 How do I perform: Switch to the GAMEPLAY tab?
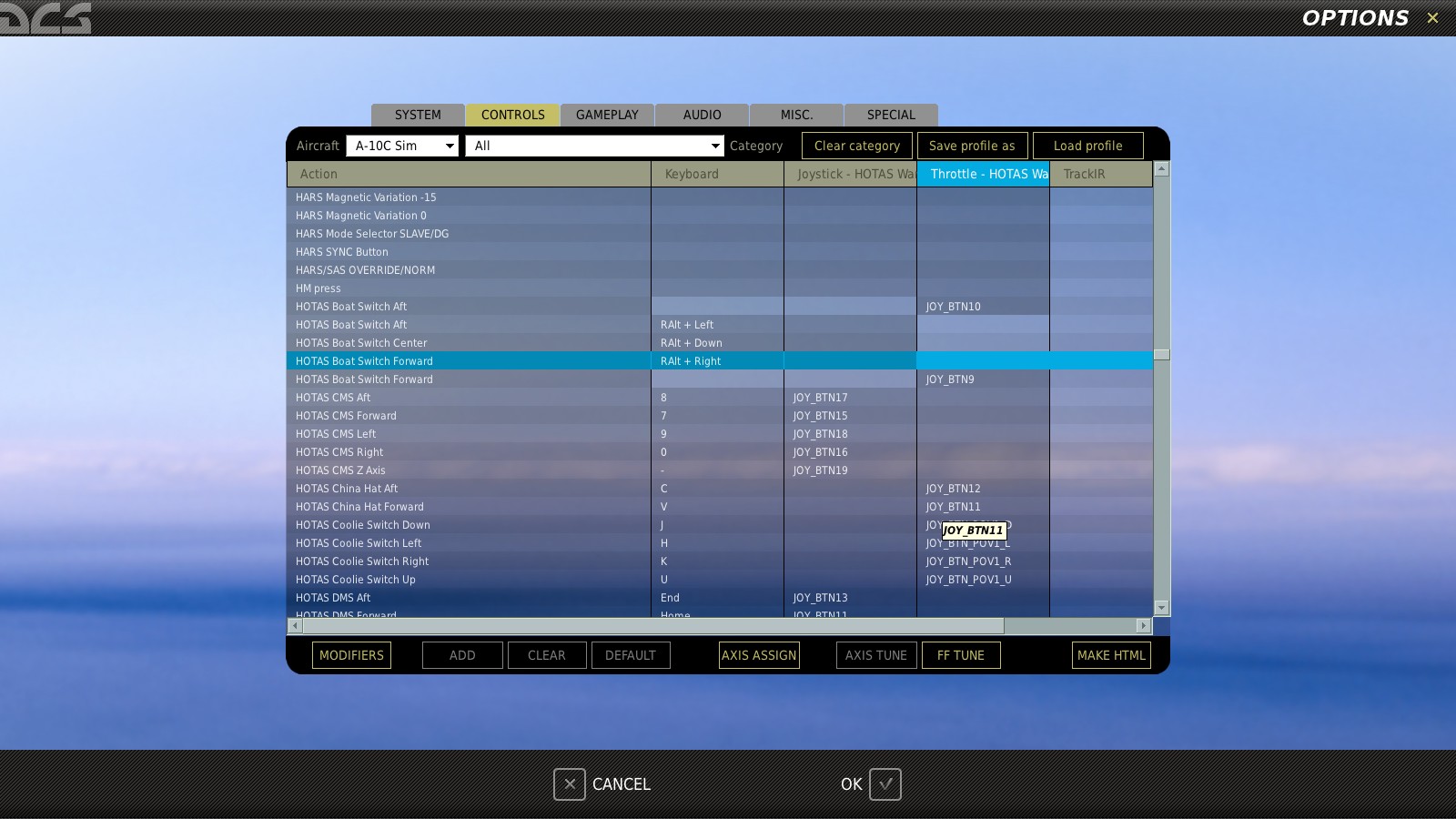(607, 115)
